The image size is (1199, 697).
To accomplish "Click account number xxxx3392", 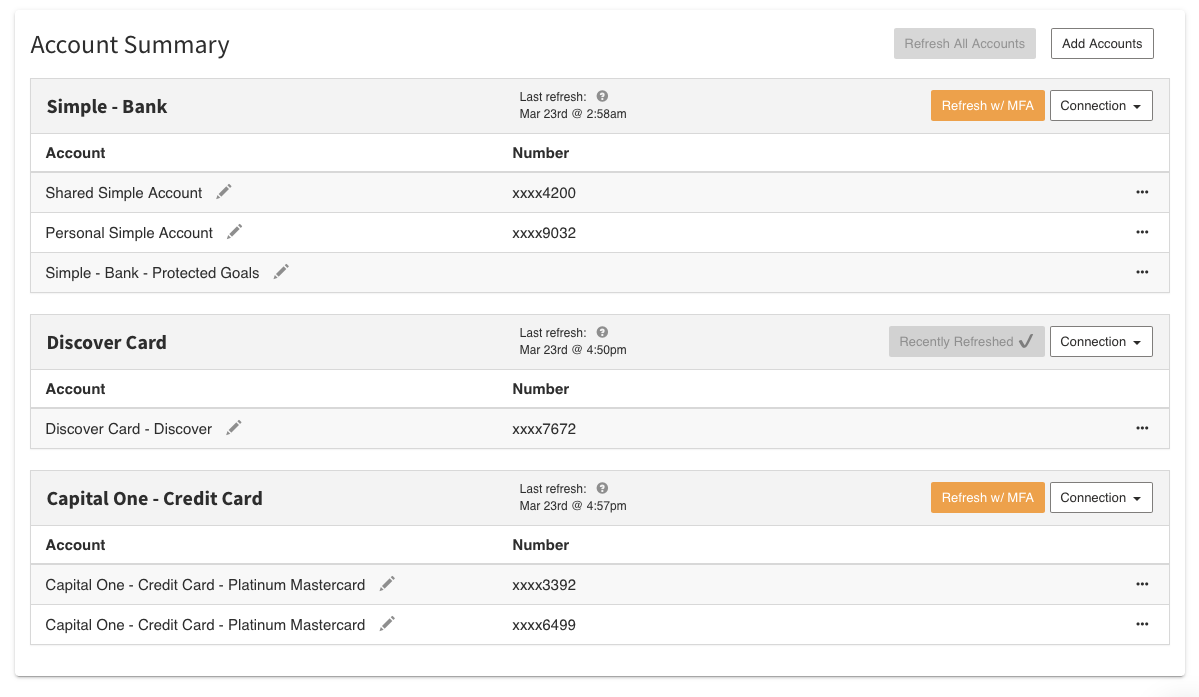I will [x=544, y=585].
